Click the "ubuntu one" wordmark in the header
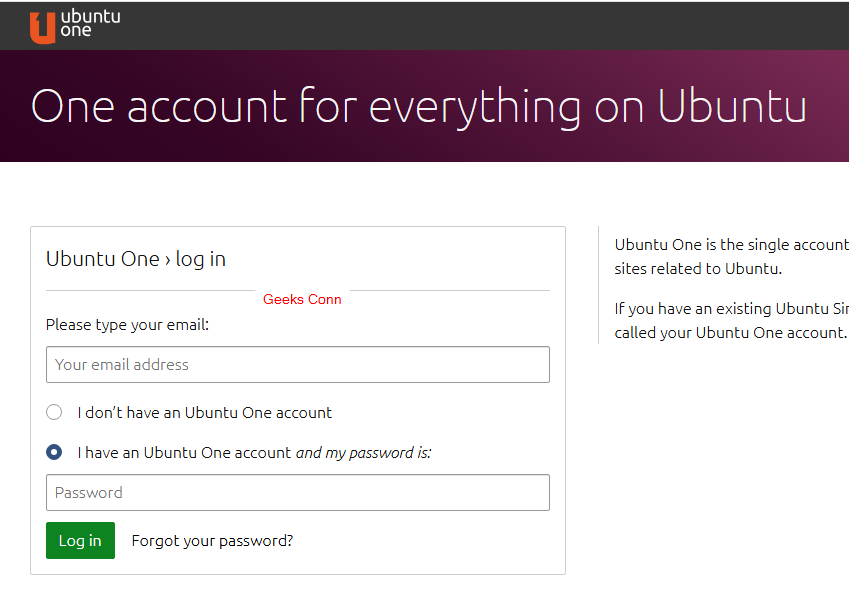849x597 pixels. coord(88,24)
